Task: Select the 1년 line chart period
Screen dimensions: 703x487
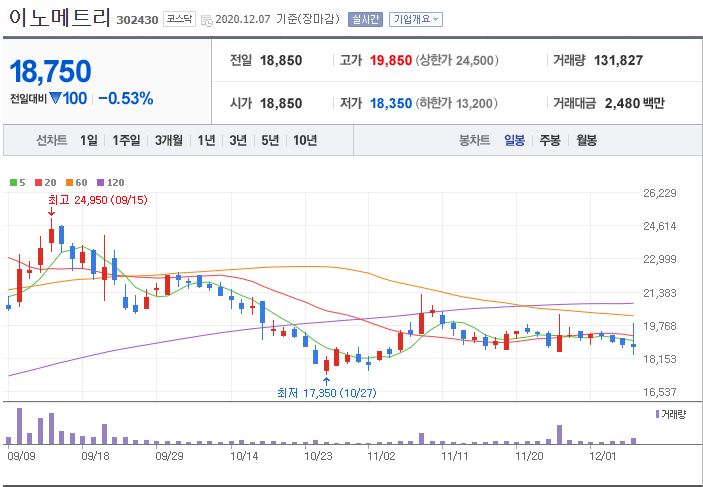Action: (206, 140)
